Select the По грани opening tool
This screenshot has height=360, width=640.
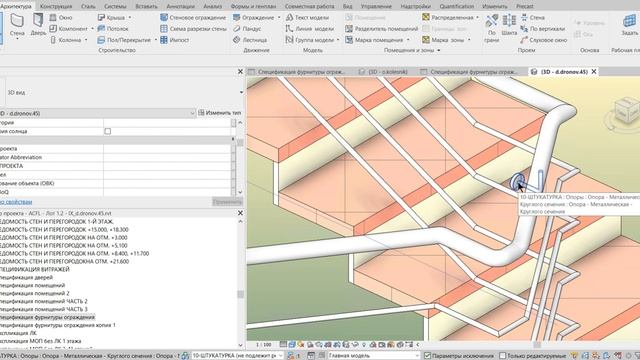point(491,27)
